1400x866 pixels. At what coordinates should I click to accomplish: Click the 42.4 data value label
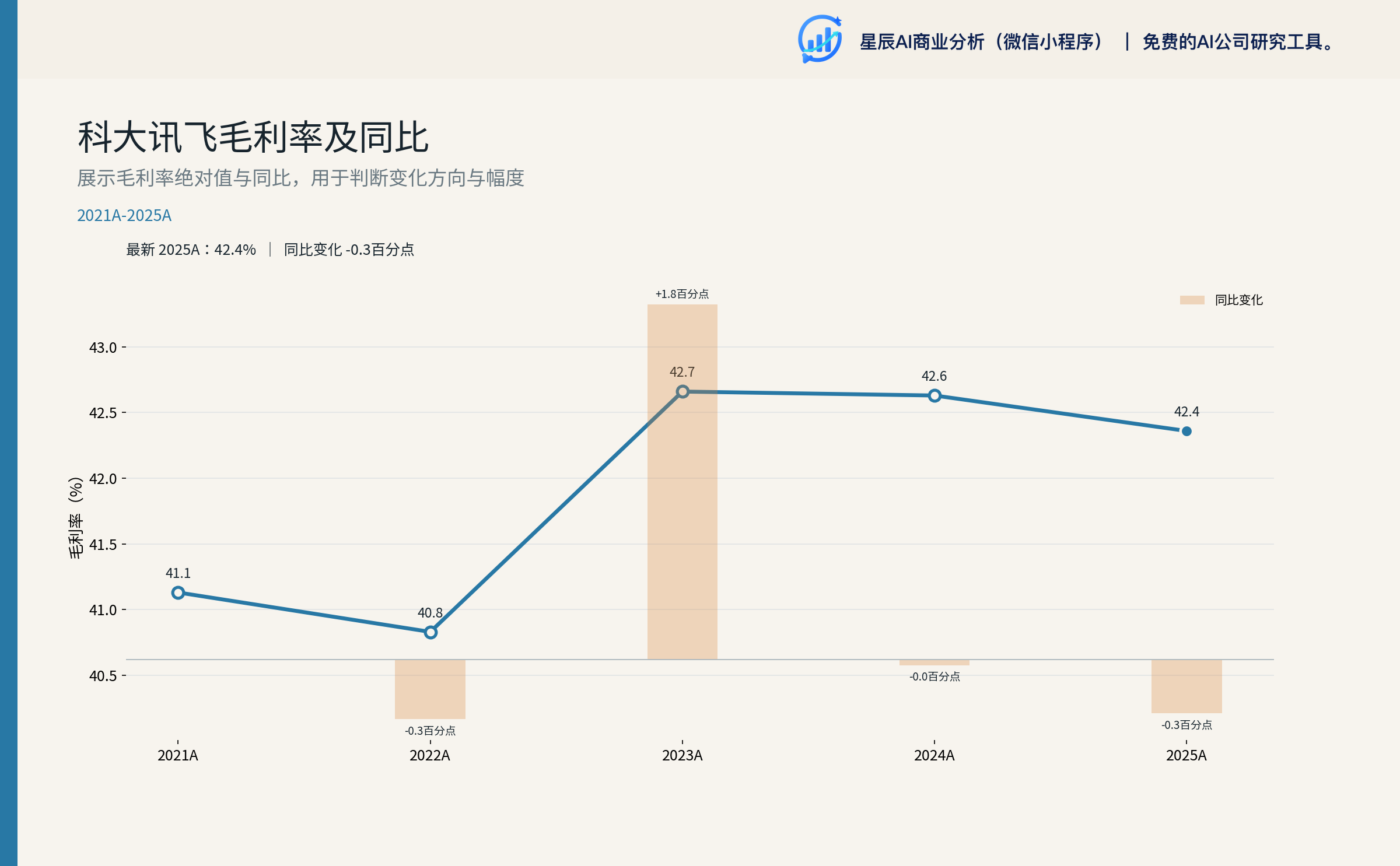point(1186,412)
